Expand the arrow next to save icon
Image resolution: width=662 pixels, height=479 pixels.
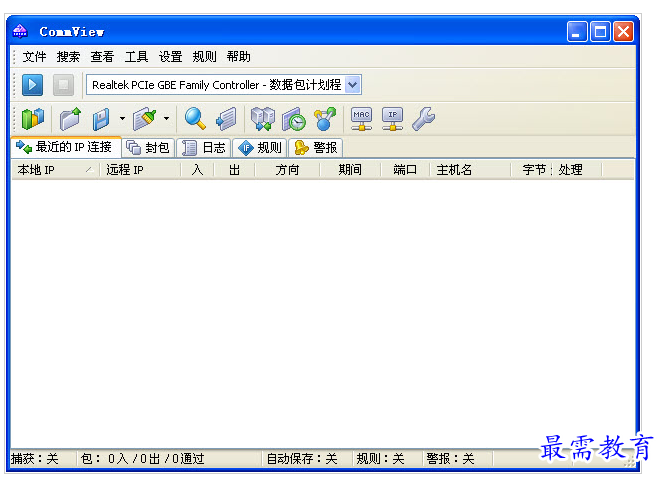click(122, 119)
